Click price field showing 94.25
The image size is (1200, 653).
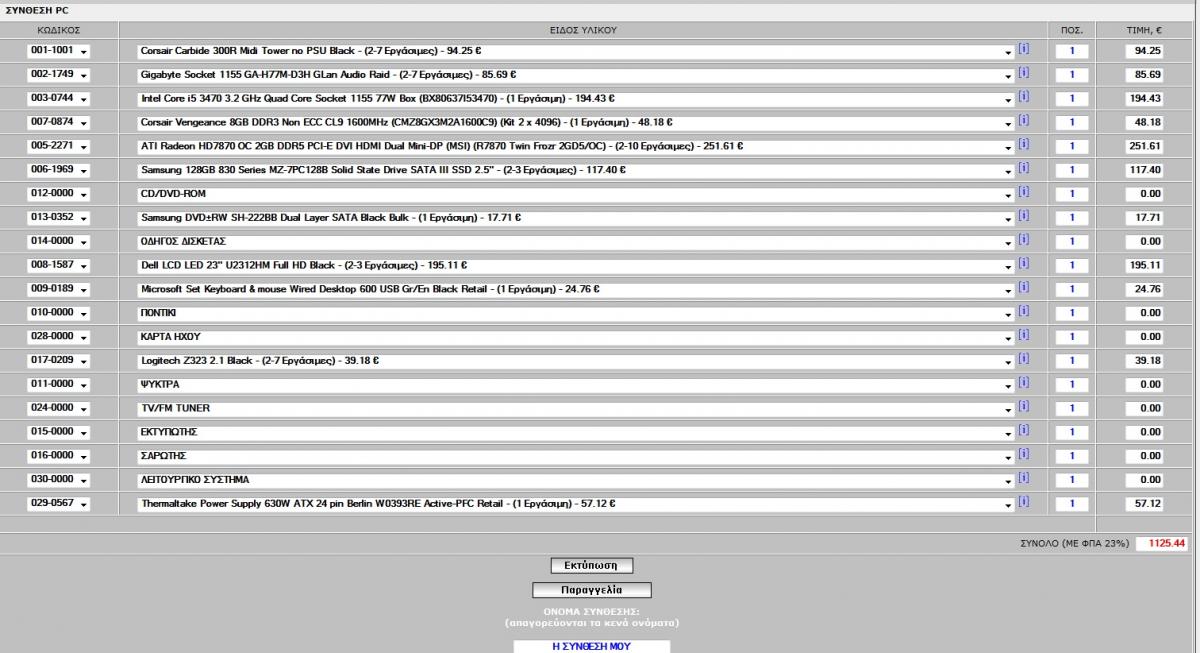pos(1145,51)
